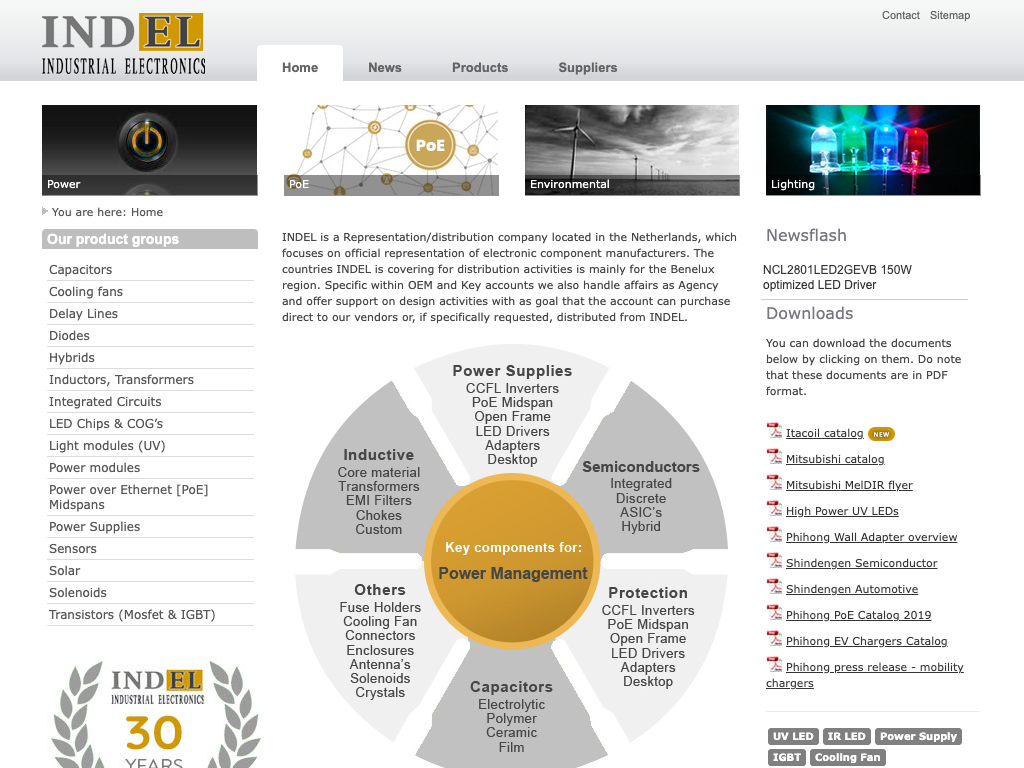Open the Contact link in header

[900, 15]
